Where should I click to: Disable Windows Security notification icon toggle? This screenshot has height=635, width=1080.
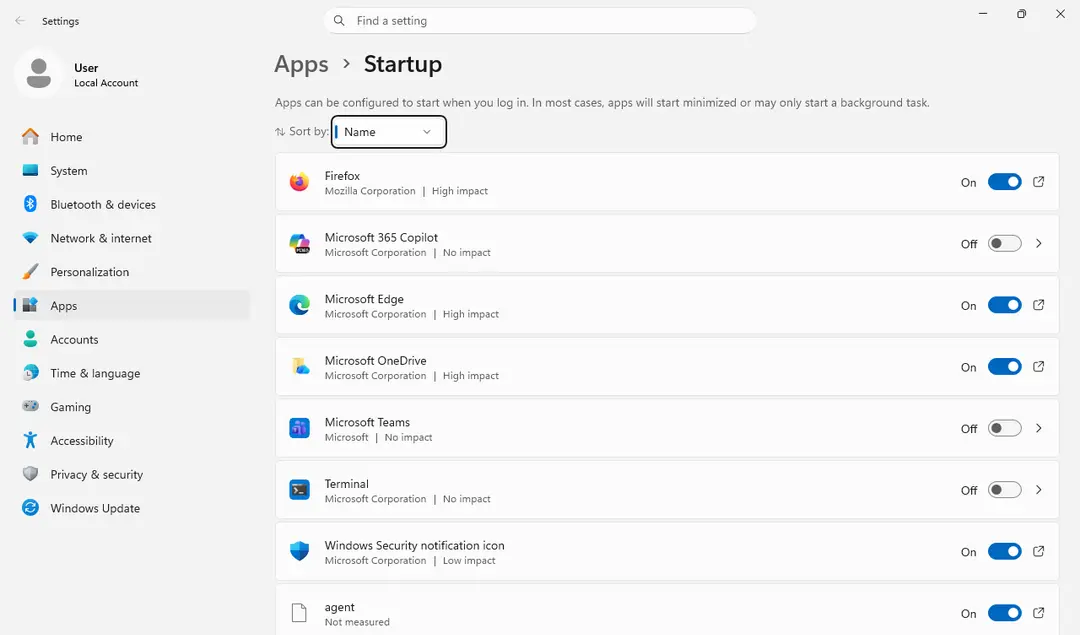(1004, 551)
